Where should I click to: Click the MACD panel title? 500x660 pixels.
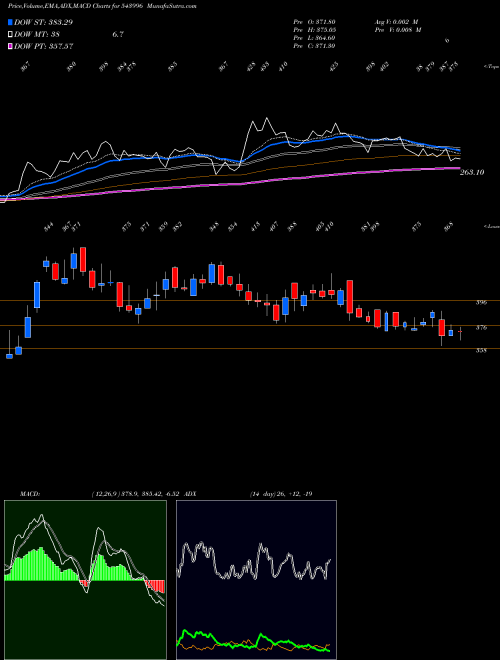30,494
